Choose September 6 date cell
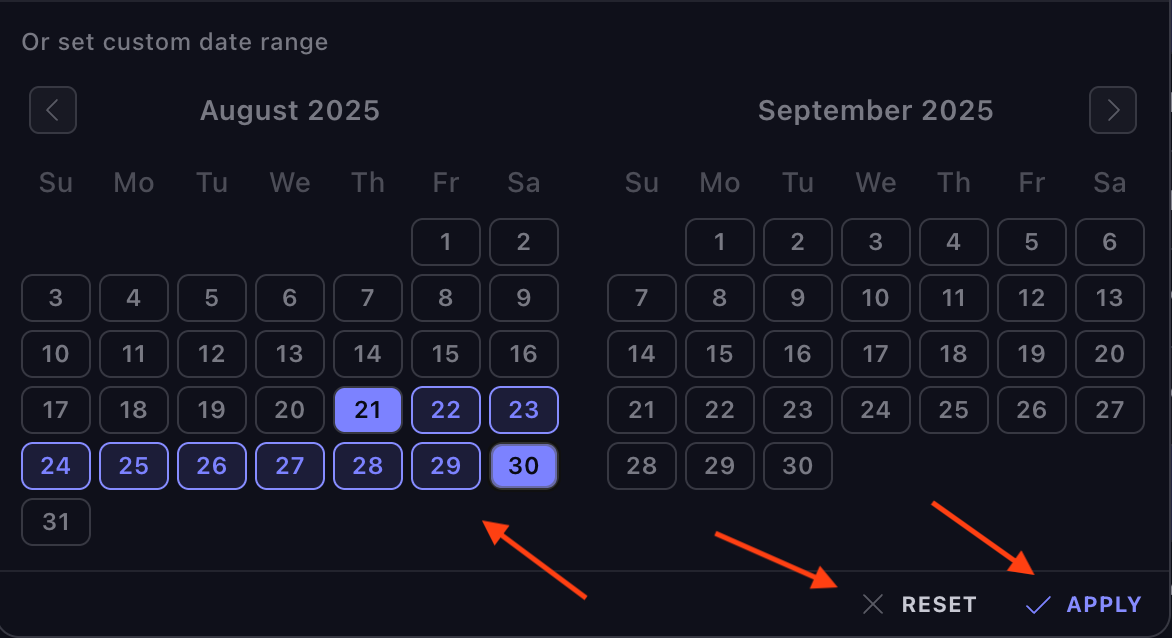This screenshot has width=1172, height=638. (1110, 242)
